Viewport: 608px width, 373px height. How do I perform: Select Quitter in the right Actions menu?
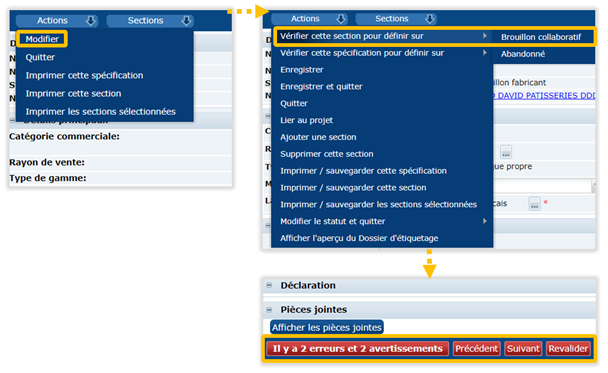(x=294, y=104)
